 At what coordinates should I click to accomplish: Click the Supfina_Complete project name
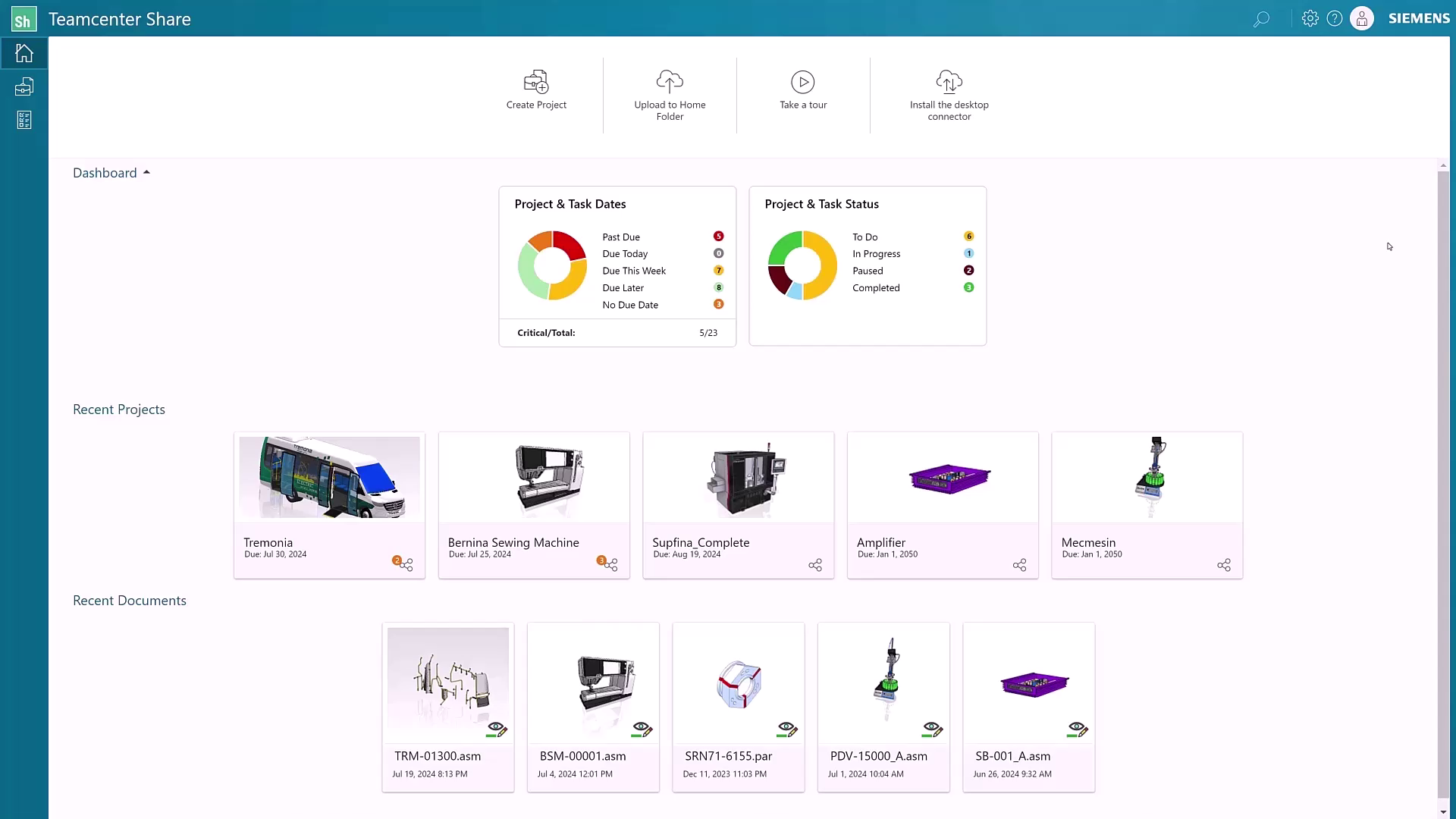click(x=701, y=543)
